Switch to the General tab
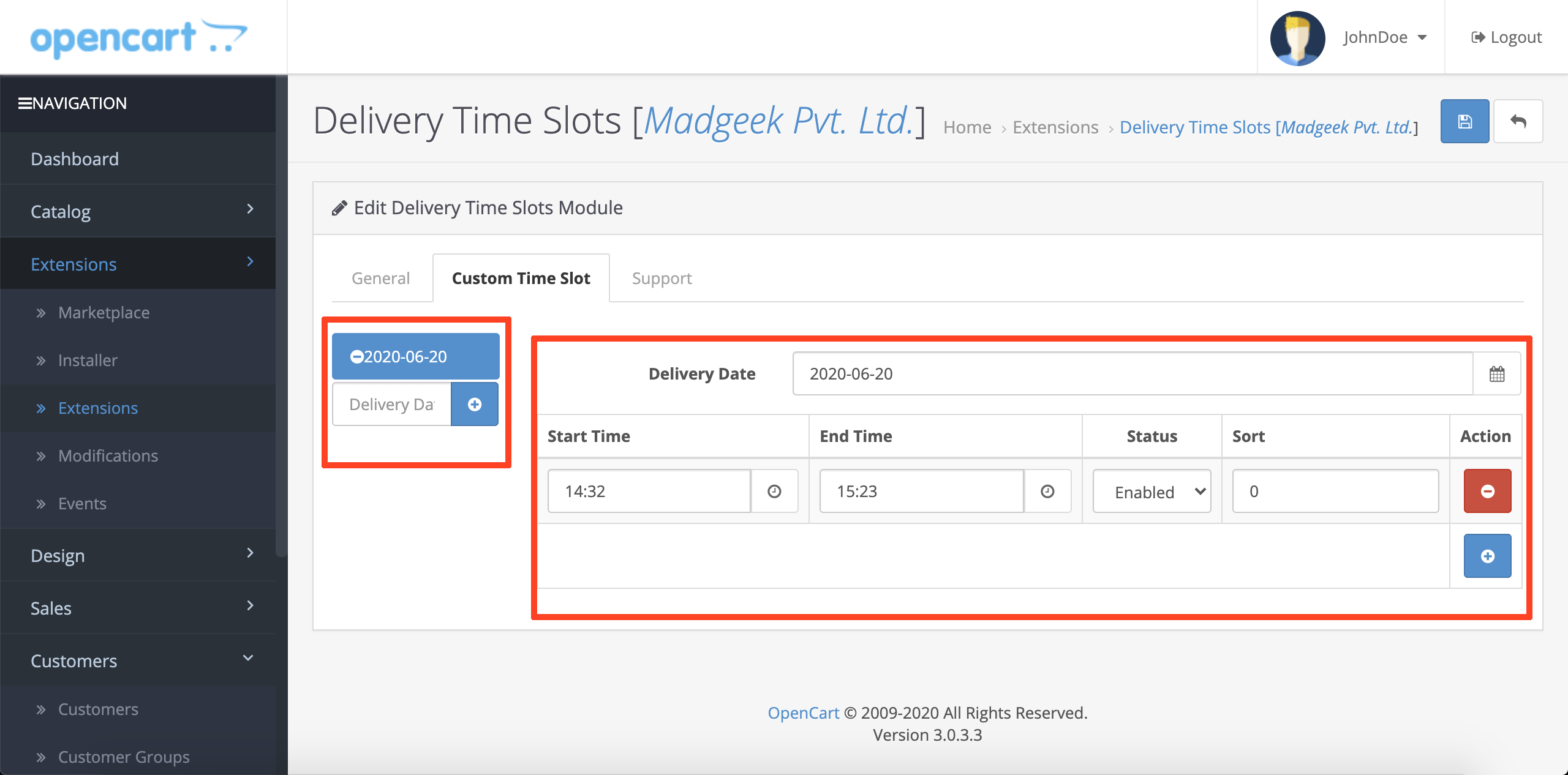The height and width of the screenshot is (775, 1568). pyautogui.click(x=380, y=278)
